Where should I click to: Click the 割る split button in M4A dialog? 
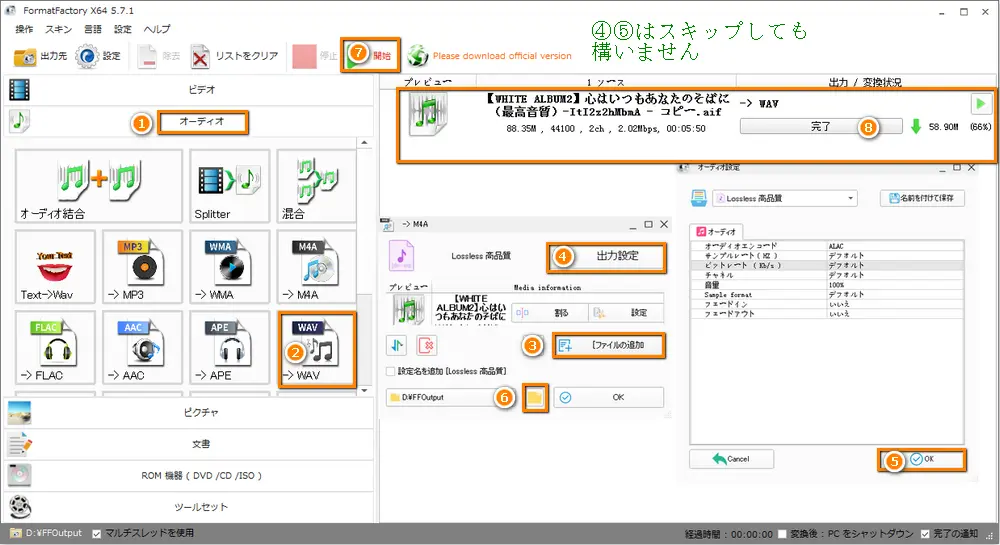coord(549,312)
